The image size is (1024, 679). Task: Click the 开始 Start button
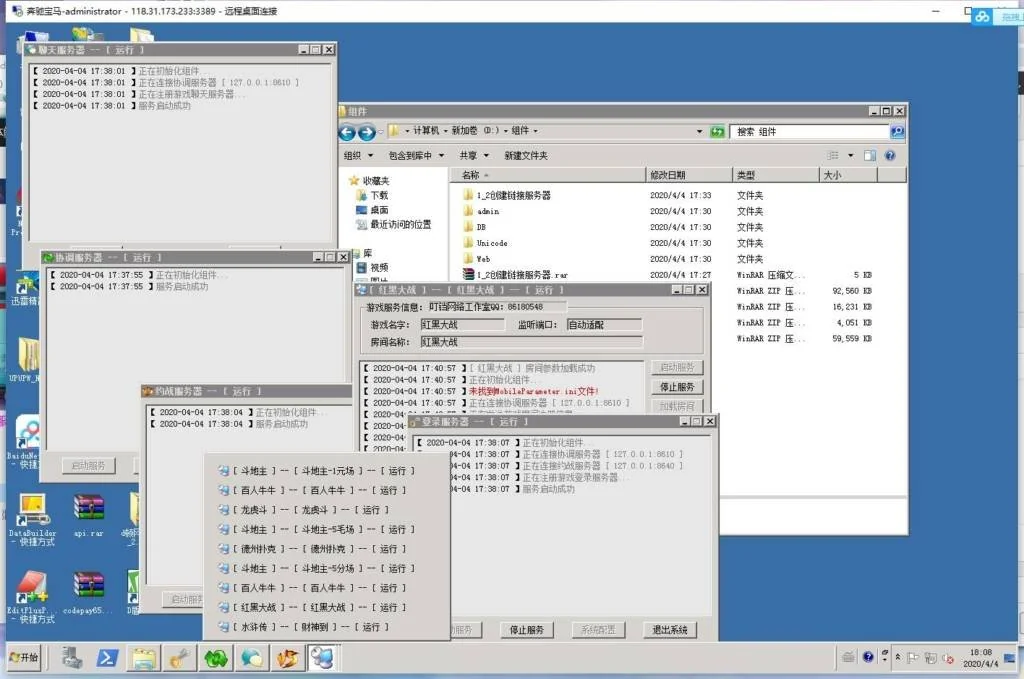26,657
